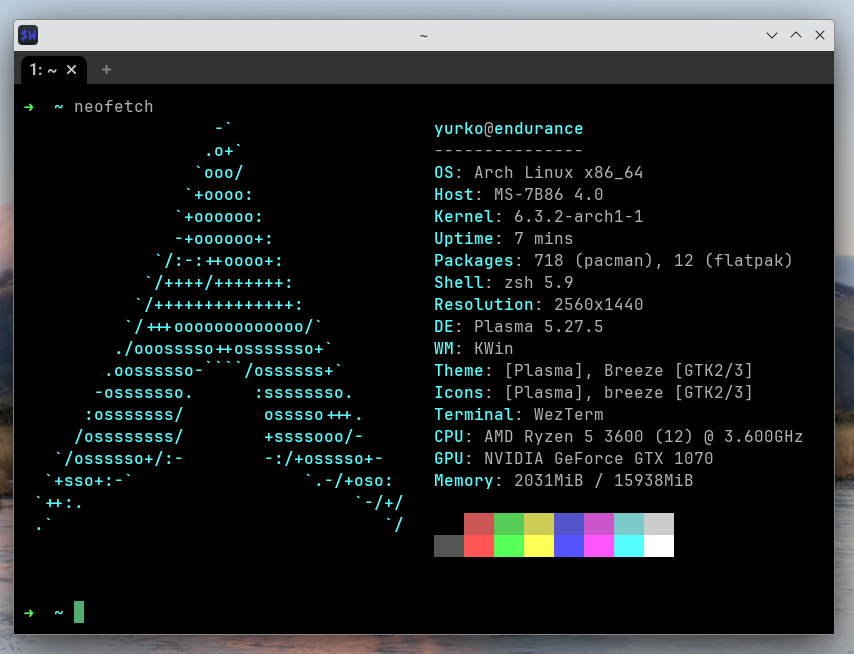This screenshot has width=854, height=654.
Task: Click the muted red color block
Action: tap(479, 524)
